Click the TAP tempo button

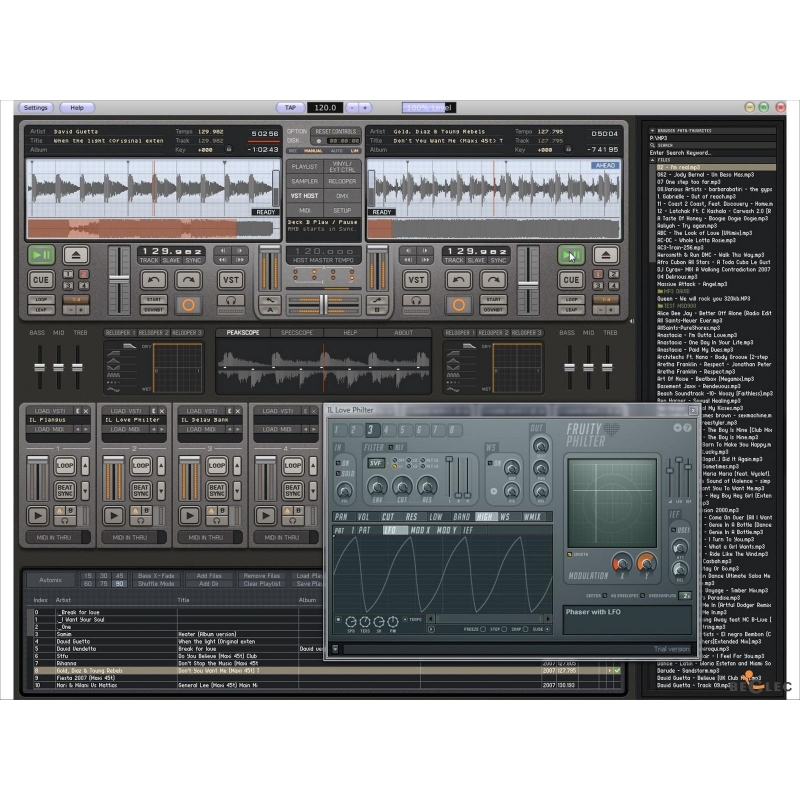point(291,107)
